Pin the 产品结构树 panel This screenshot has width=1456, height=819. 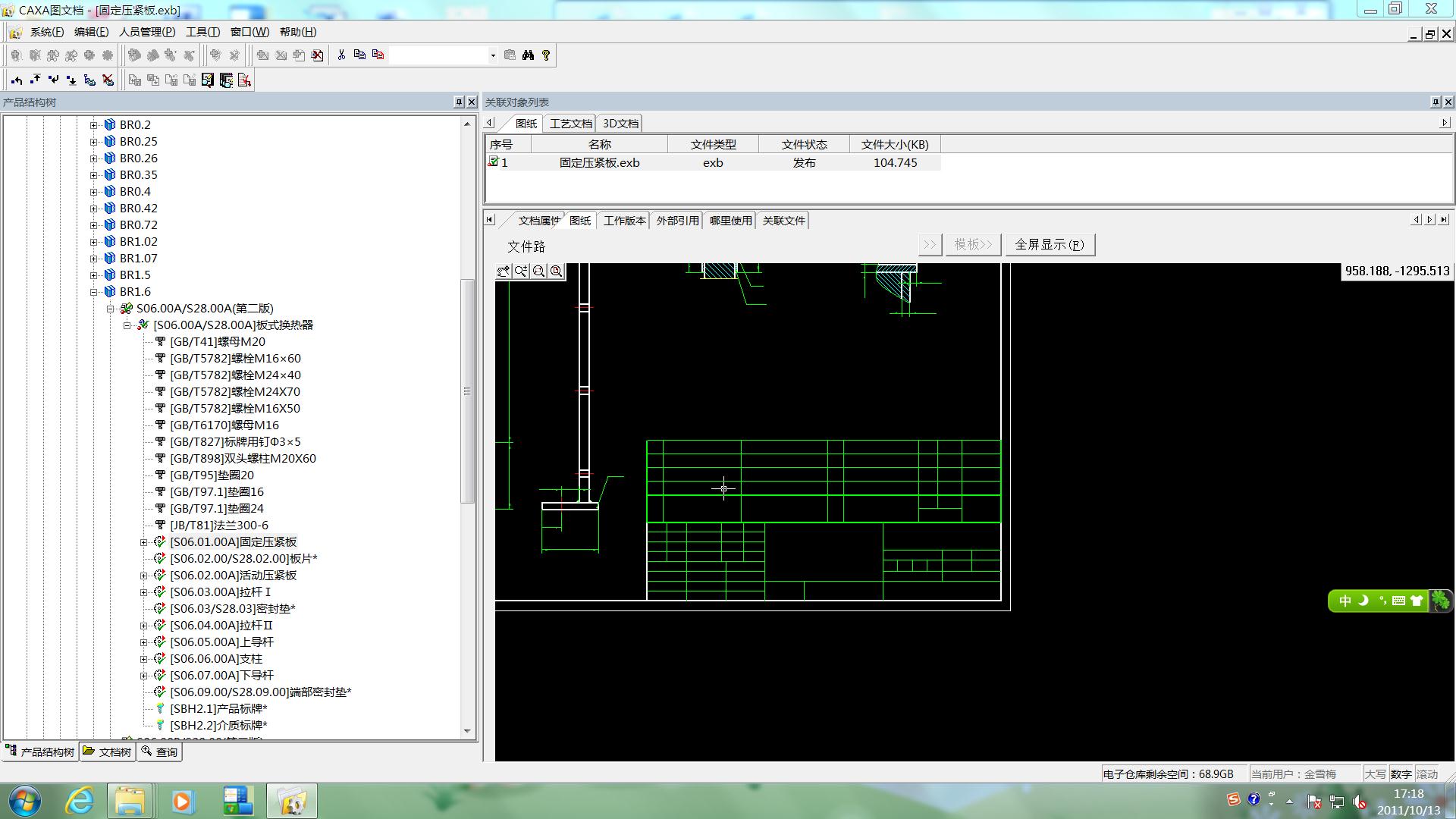pyautogui.click(x=459, y=102)
